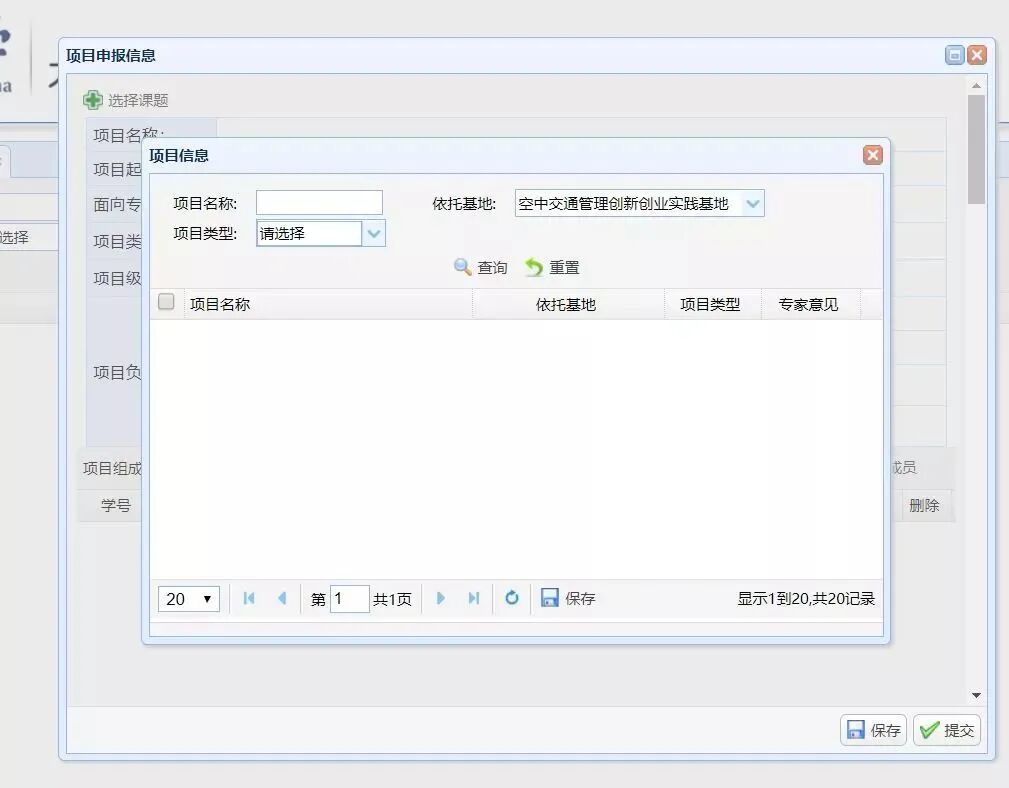1009x788 pixels.
Task: Click the 选择课题 green plus icon
Action: point(93,99)
